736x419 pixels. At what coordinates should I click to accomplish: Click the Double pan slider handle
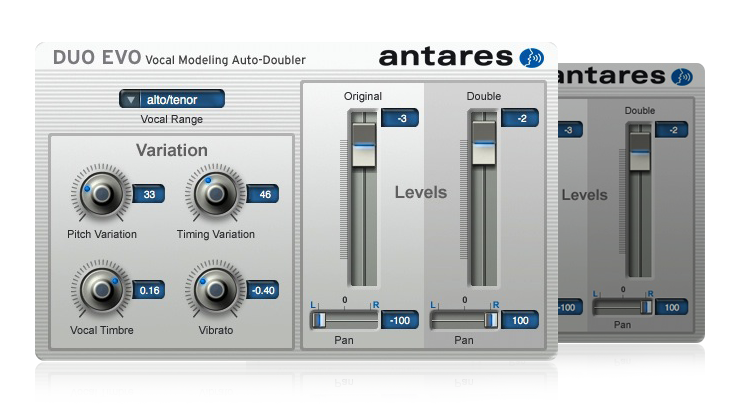491,320
